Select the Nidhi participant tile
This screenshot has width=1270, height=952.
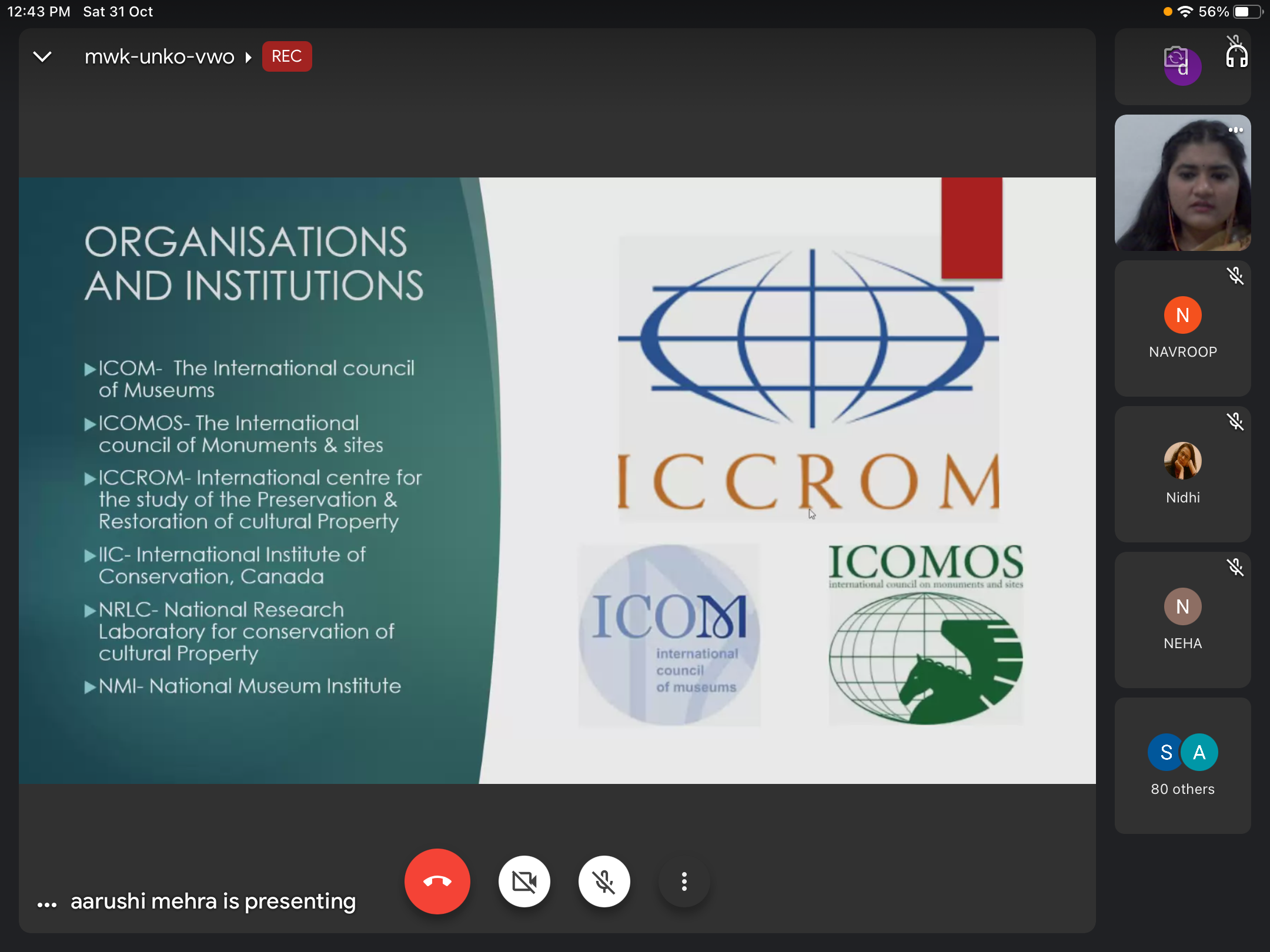1182,475
